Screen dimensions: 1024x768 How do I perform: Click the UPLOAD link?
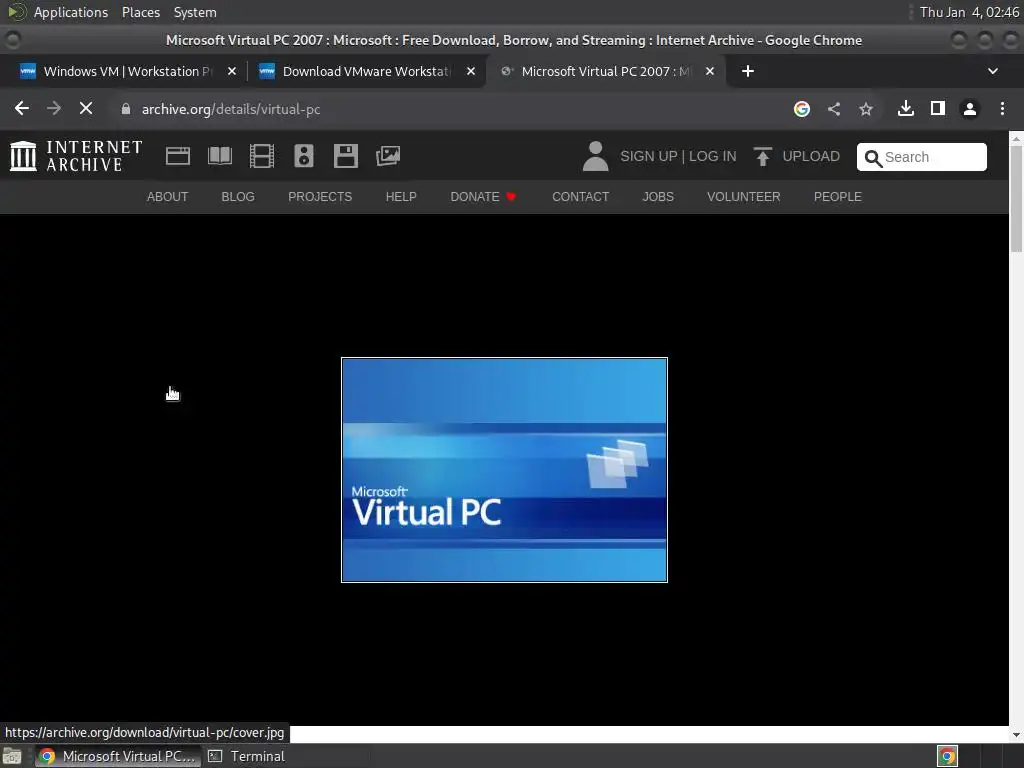(x=811, y=156)
